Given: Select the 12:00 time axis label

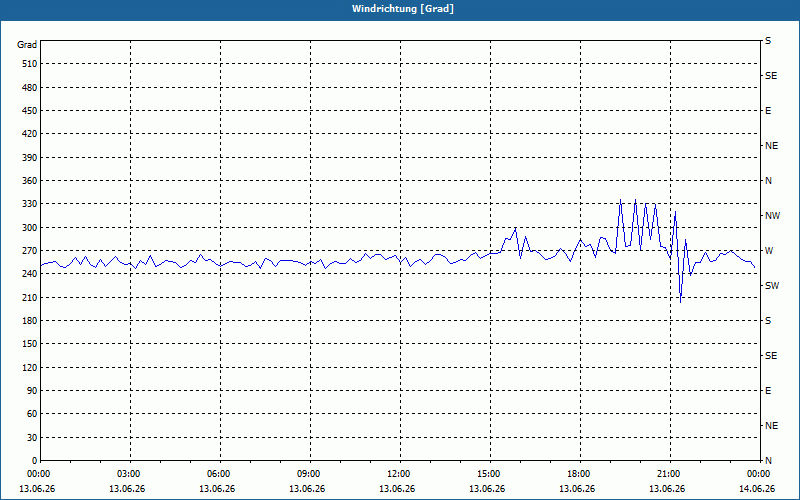Looking at the screenshot, I should (400, 474).
